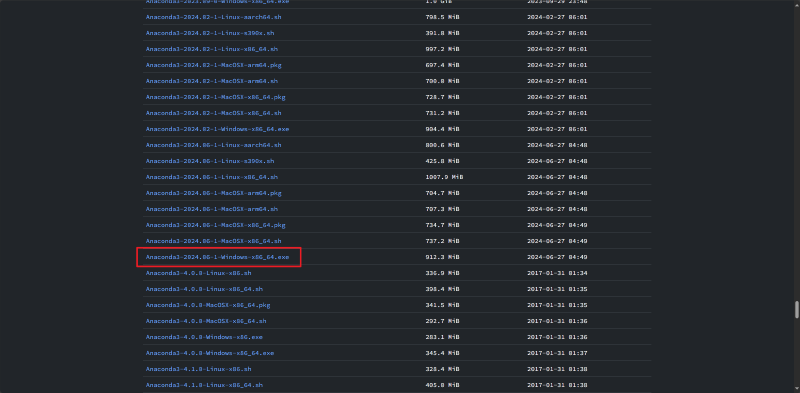Click Anaconda3-2024.02-1-Windows-x86_64.exe link
This screenshot has height=393, width=800.
217,129
